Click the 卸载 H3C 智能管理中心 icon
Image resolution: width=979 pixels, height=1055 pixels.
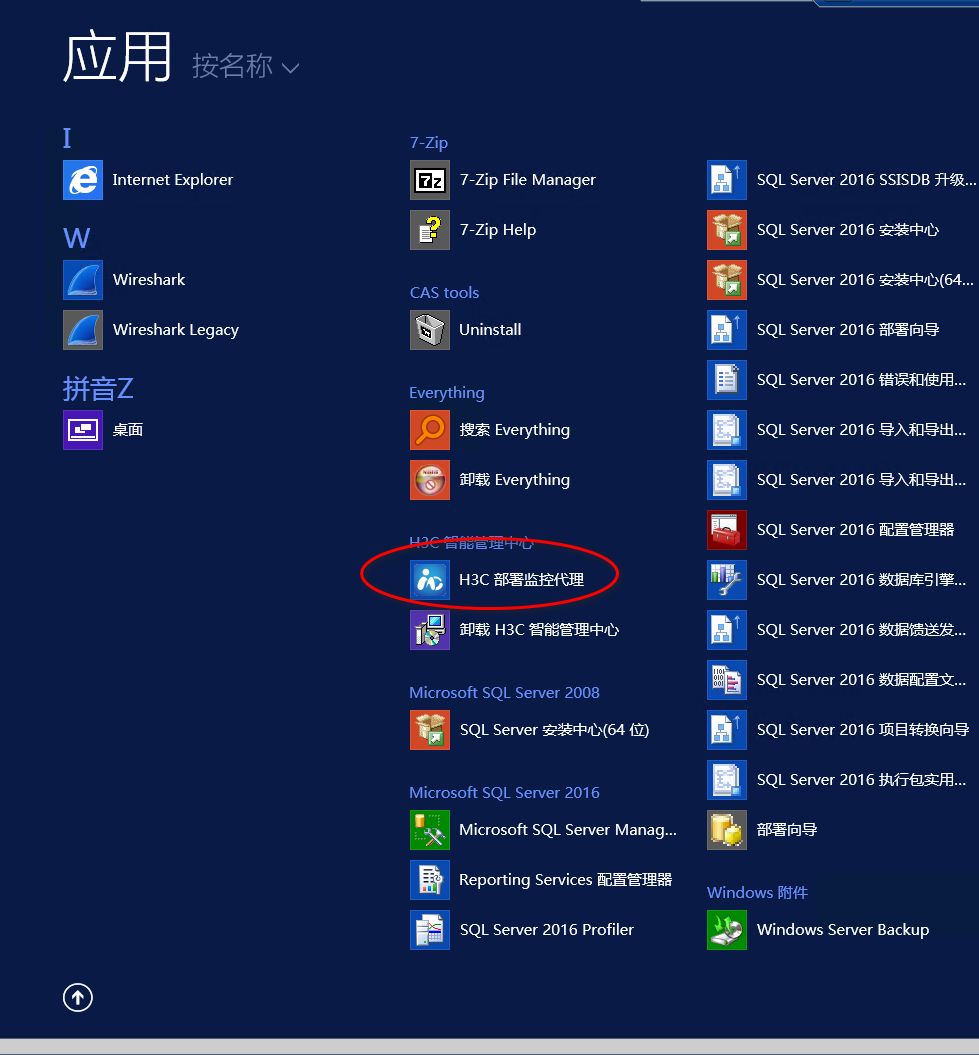point(430,630)
